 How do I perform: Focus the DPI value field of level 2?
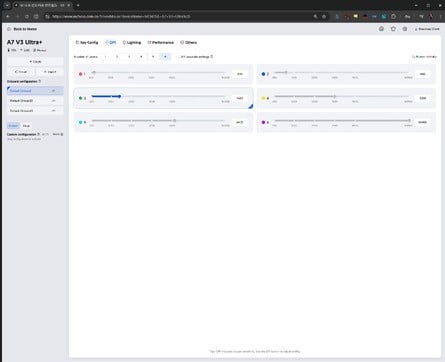coord(423,74)
